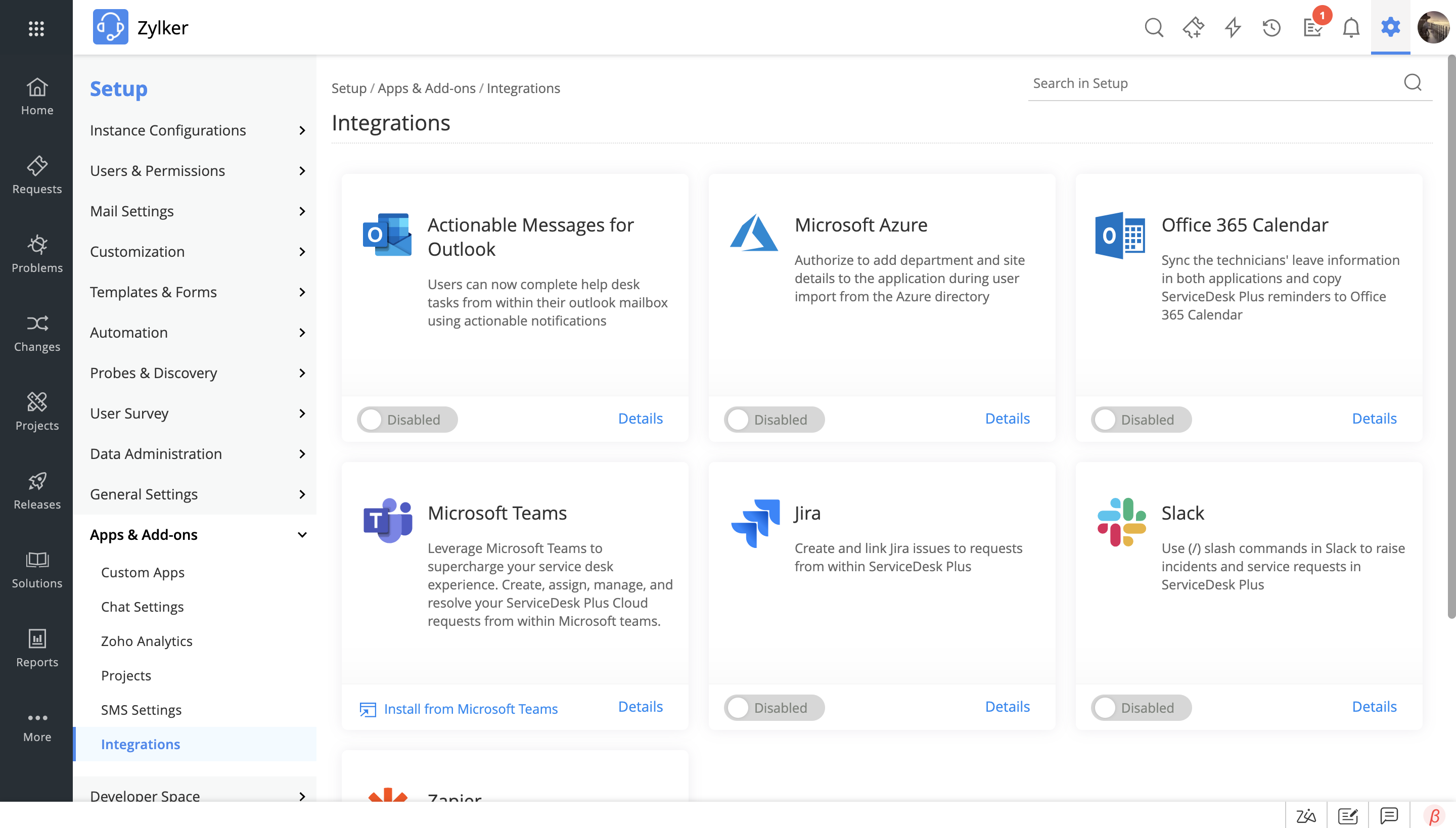Image resolution: width=1456 pixels, height=828 pixels.
Task: Click the notifications bell icon
Action: 1351,27
